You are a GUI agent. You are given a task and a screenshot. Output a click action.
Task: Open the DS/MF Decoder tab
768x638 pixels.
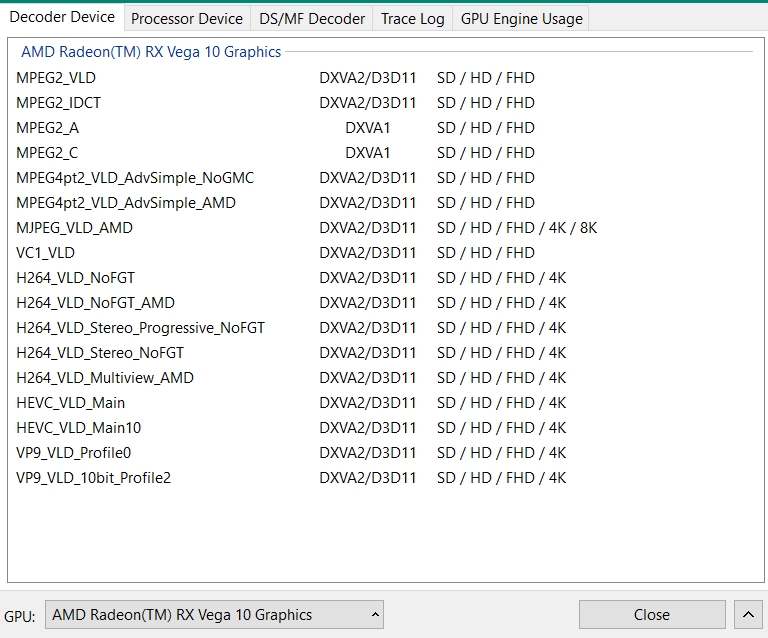point(312,19)
